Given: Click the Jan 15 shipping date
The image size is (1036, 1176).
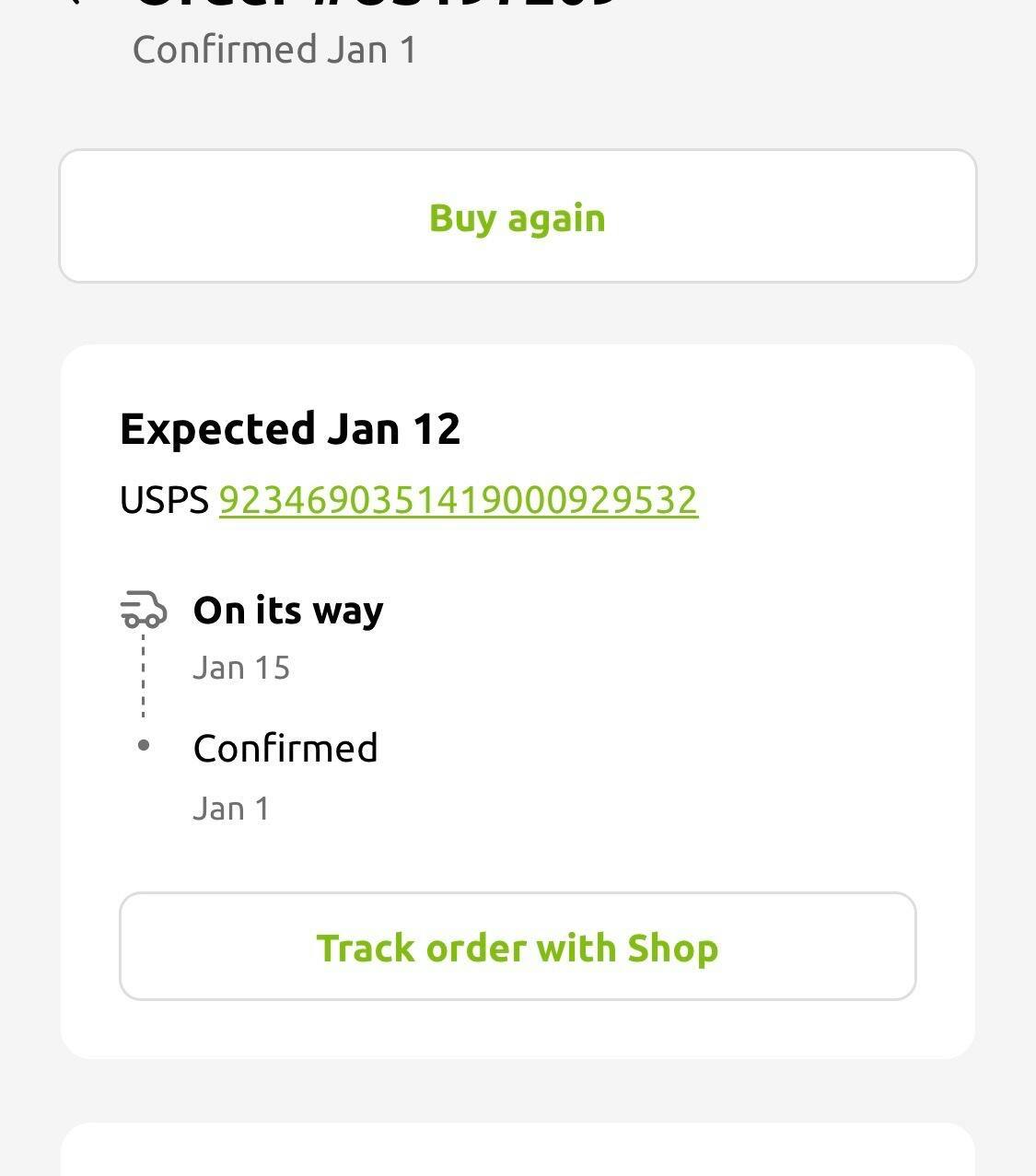Looking at the screenshot, I should tap(241, 668).
